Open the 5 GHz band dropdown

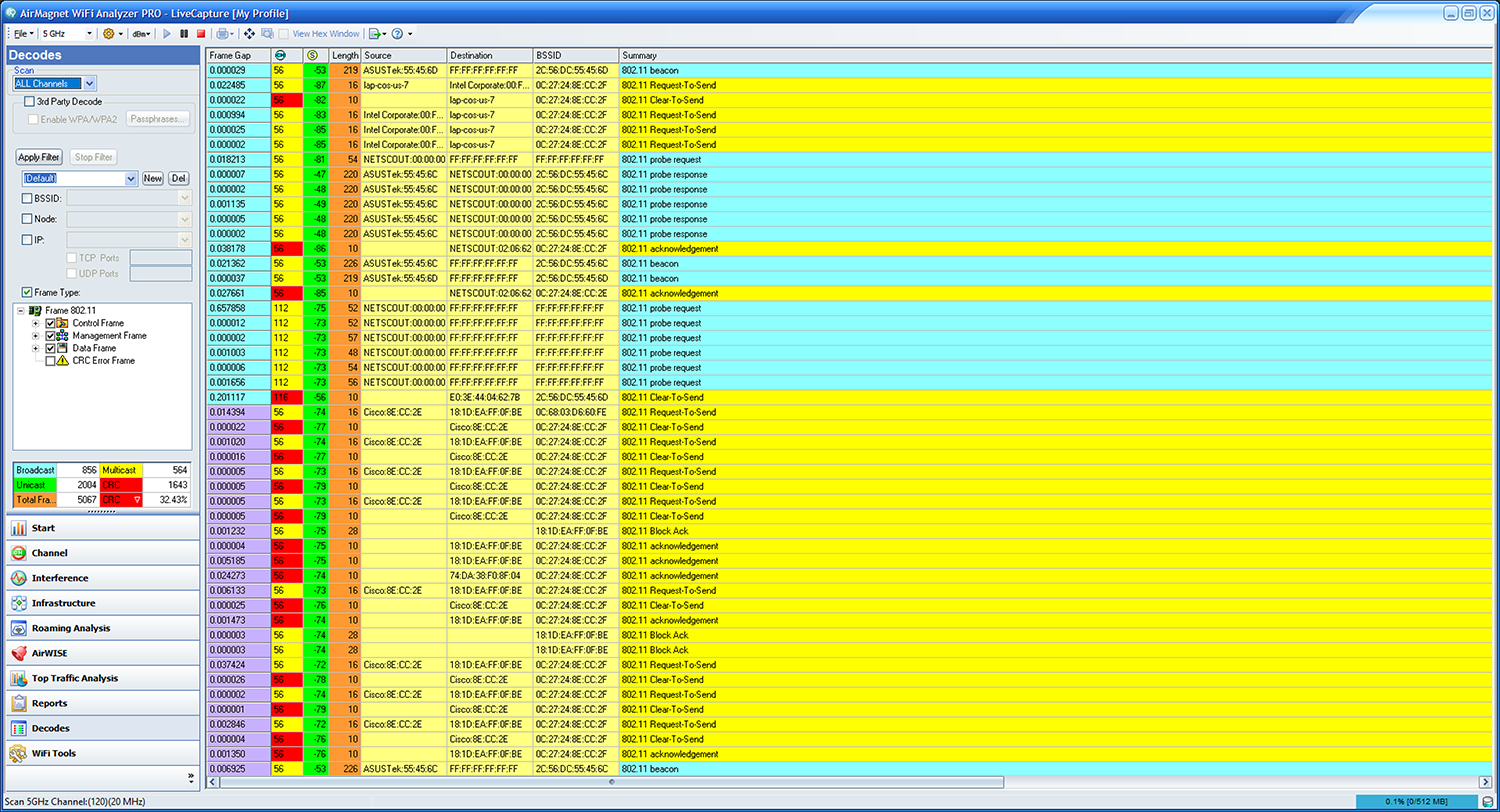point(90,34)
